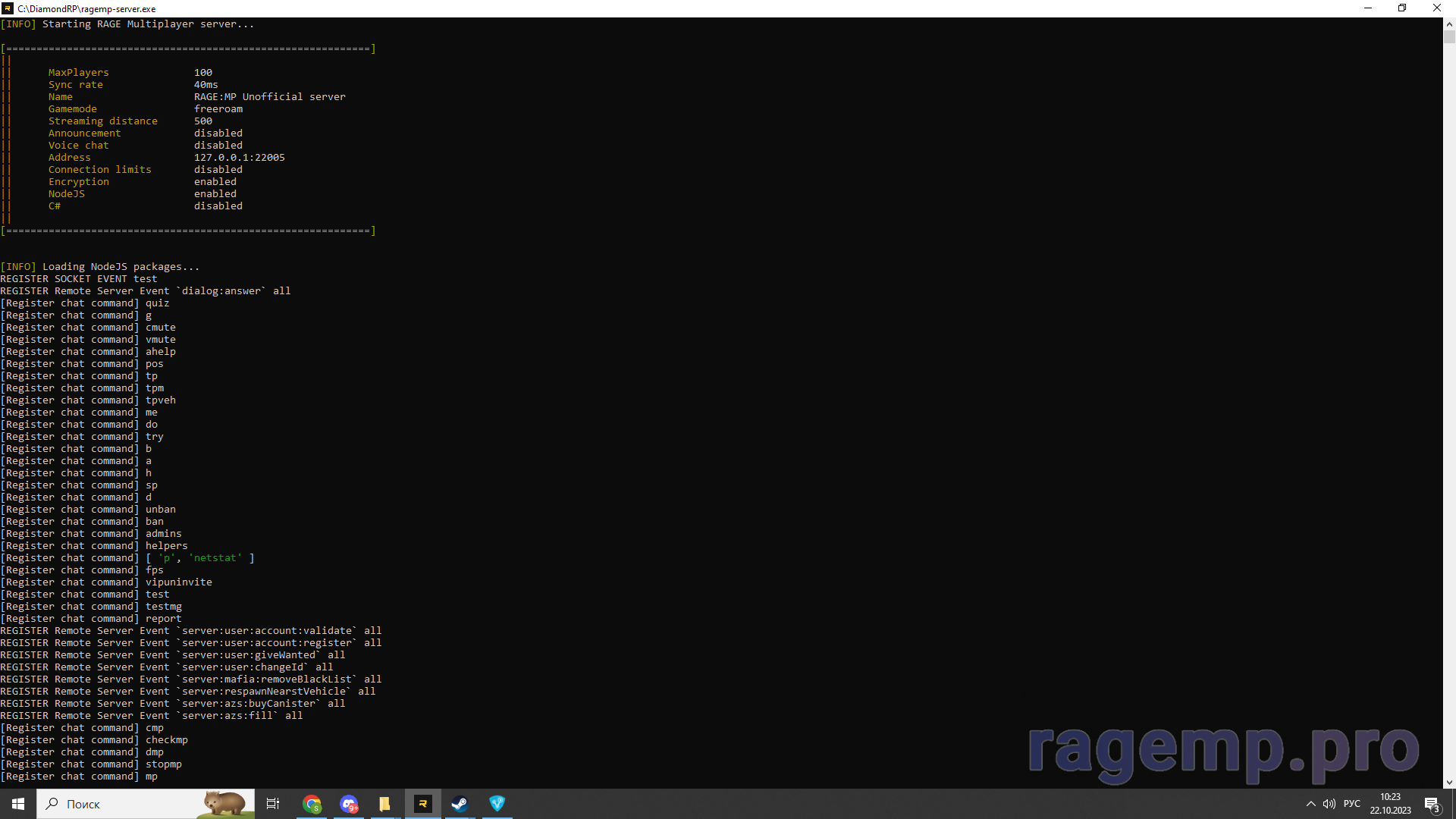Click the server:azs:buyCanister event line
Viewport: 1456px width, 819px height.
point(173,704)
